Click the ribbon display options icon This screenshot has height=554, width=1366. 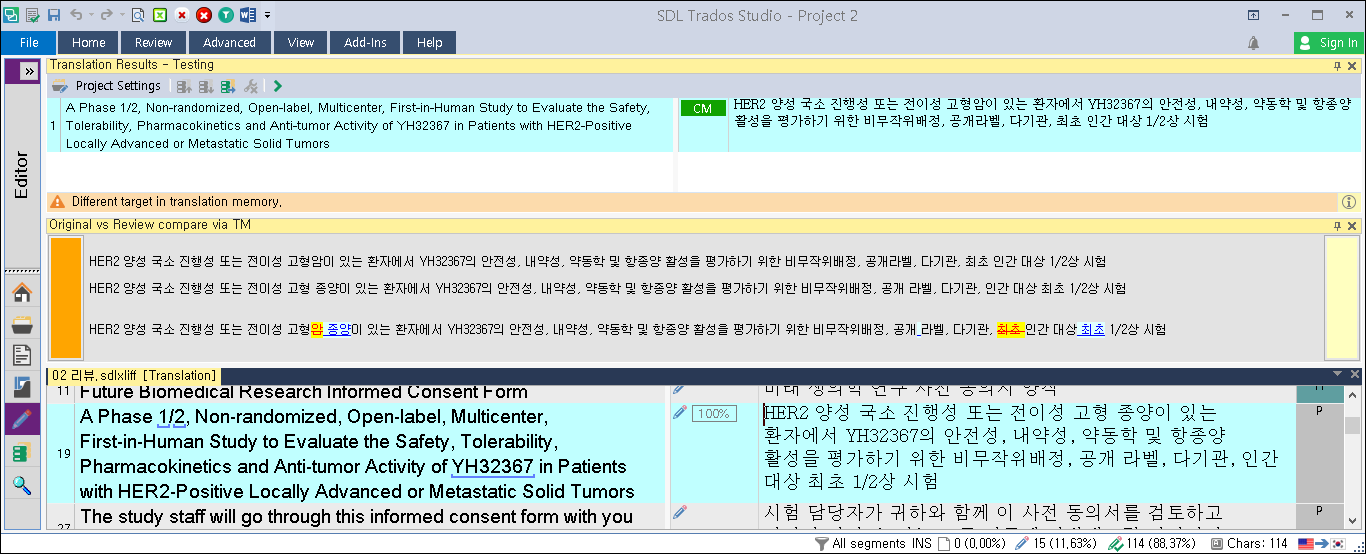pos(1253,15)
